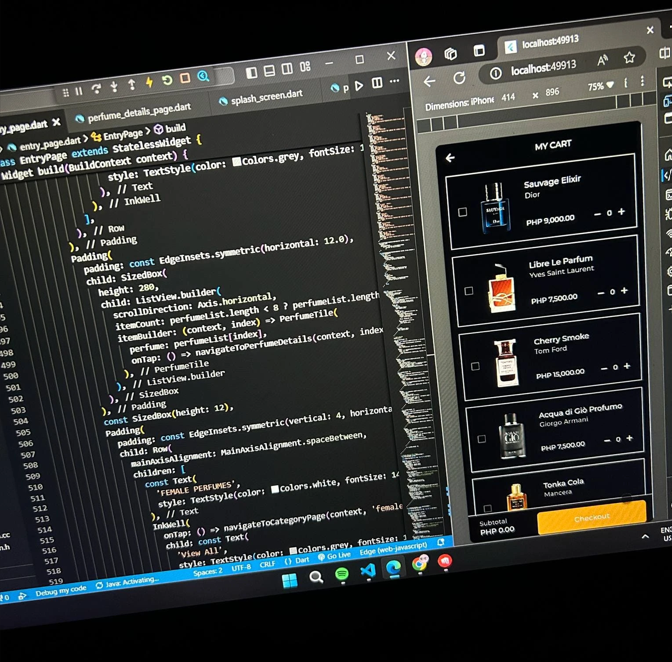
Task: Change line ending via CRLF
Action: tap(267, 564)
